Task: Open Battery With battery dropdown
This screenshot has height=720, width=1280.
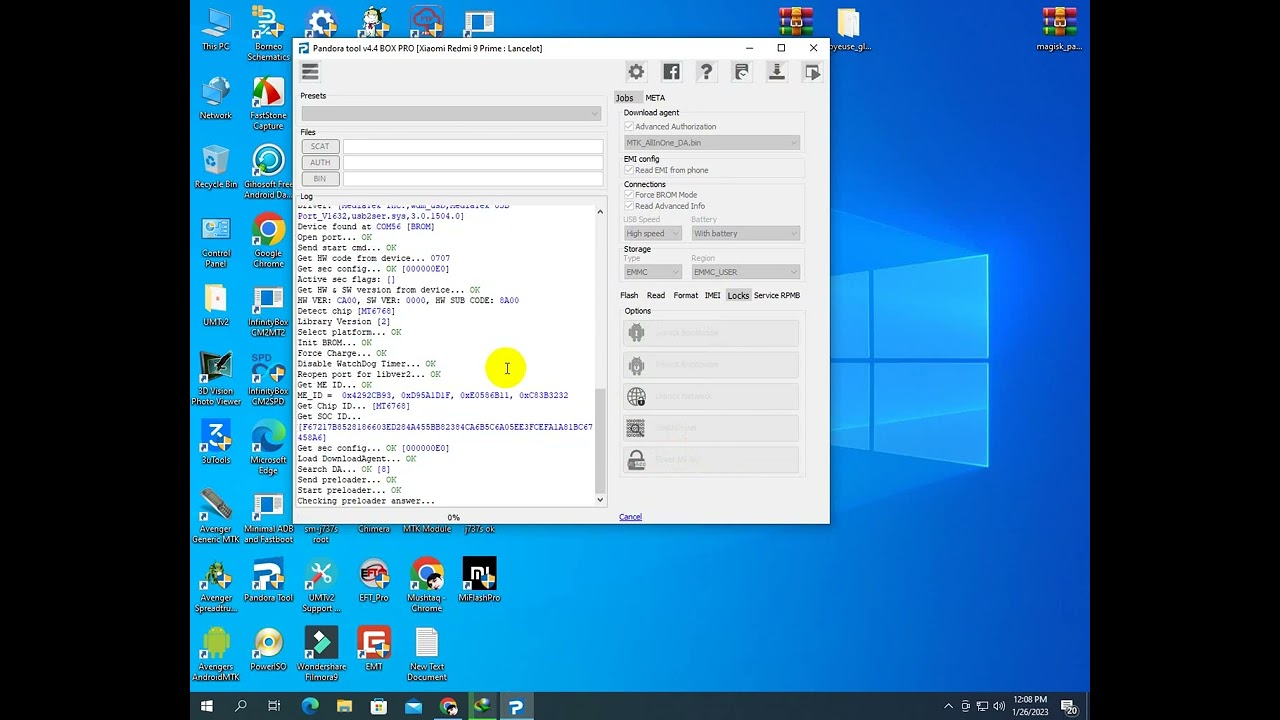Action: (746, 233)
